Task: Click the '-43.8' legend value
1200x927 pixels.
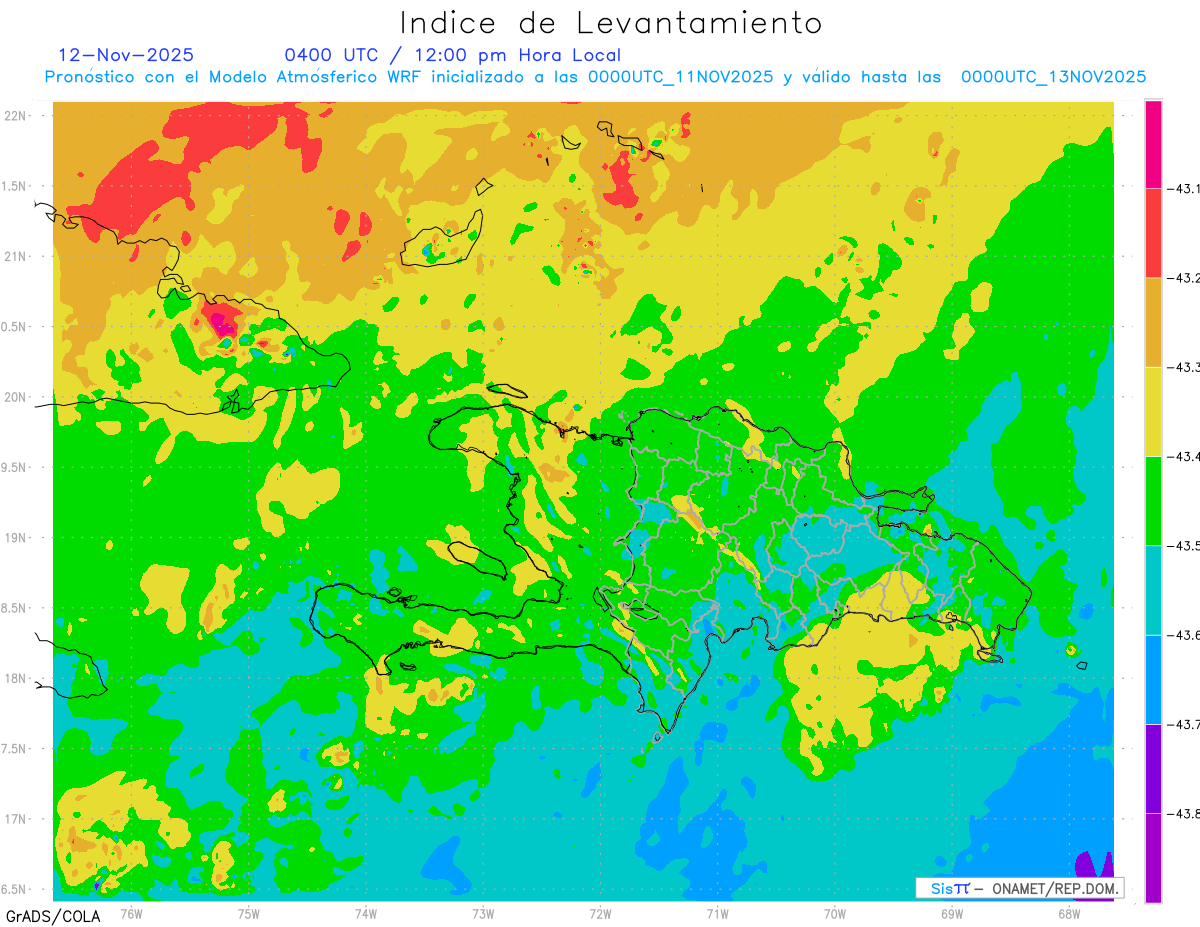Action: tap(1184, 814)
